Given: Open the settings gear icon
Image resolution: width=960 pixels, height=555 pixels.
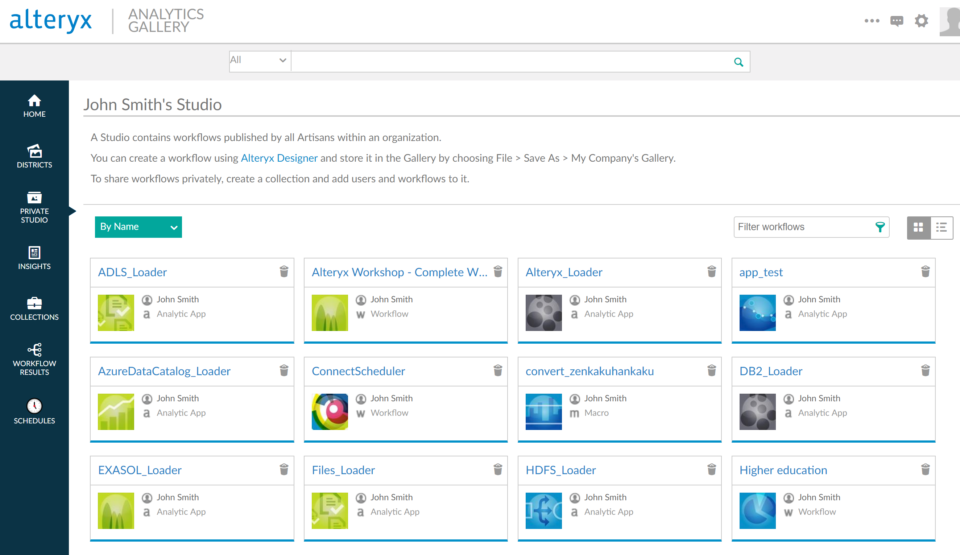Looking at the screenshot, I should click(x=921, y=21).
